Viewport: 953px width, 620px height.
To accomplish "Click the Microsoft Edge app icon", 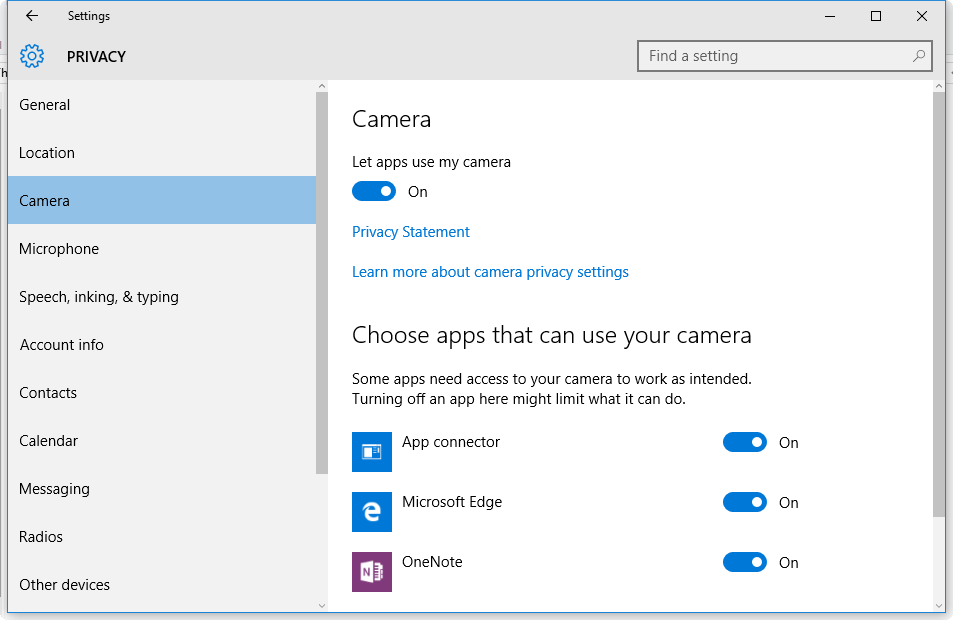I will pos(372,512).
